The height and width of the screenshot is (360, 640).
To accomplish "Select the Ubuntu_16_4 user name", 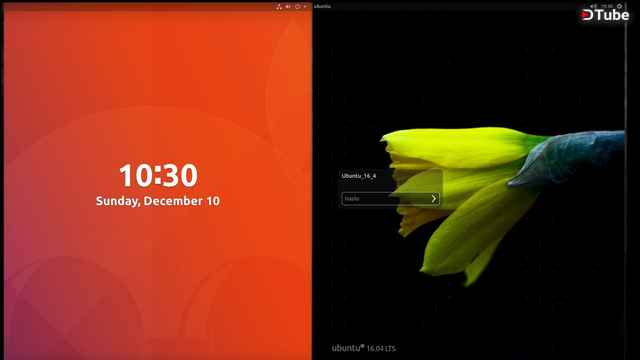I will pyautogui.click(x=359, y=176).
